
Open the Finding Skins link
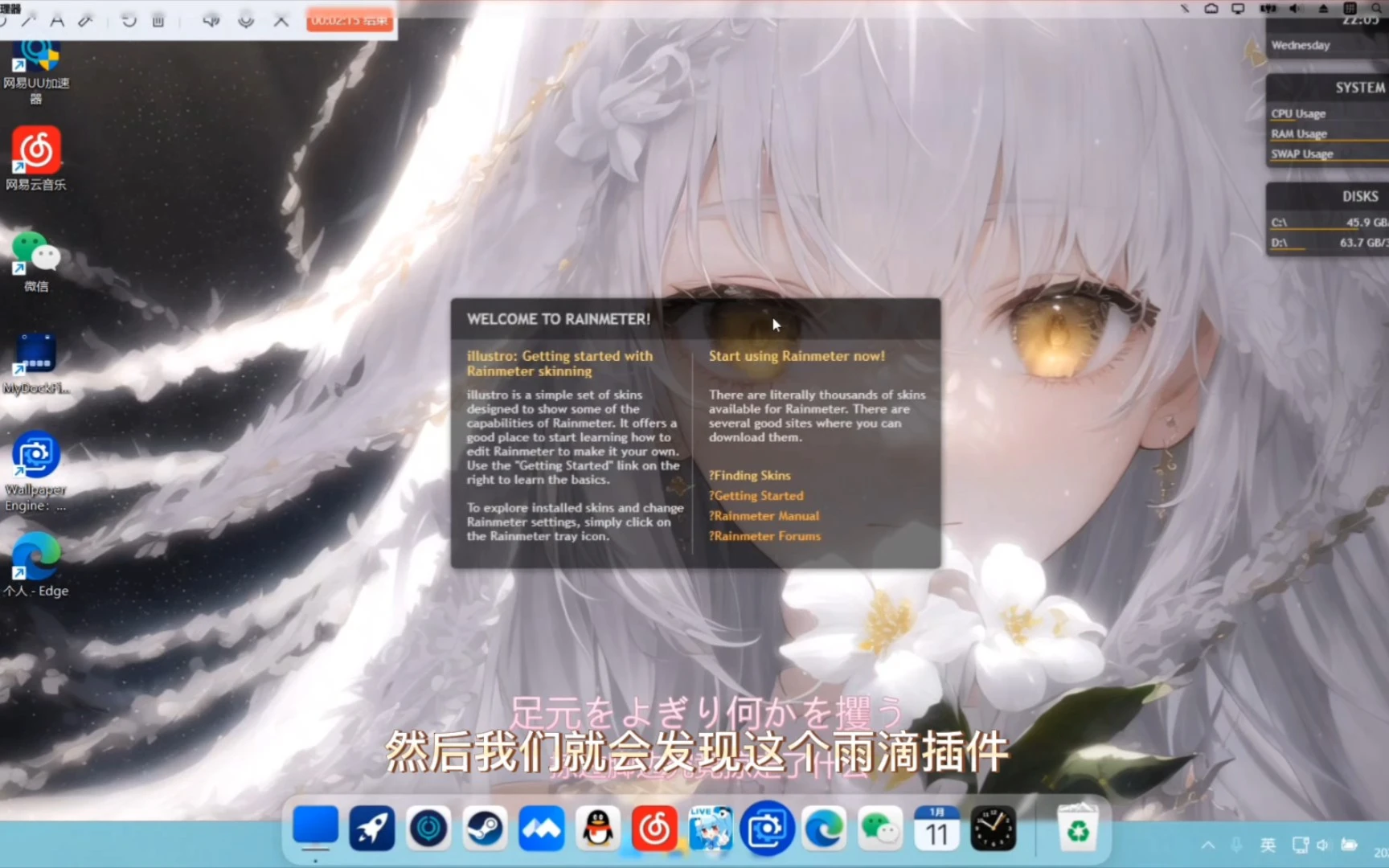click(x=750, y=476)
